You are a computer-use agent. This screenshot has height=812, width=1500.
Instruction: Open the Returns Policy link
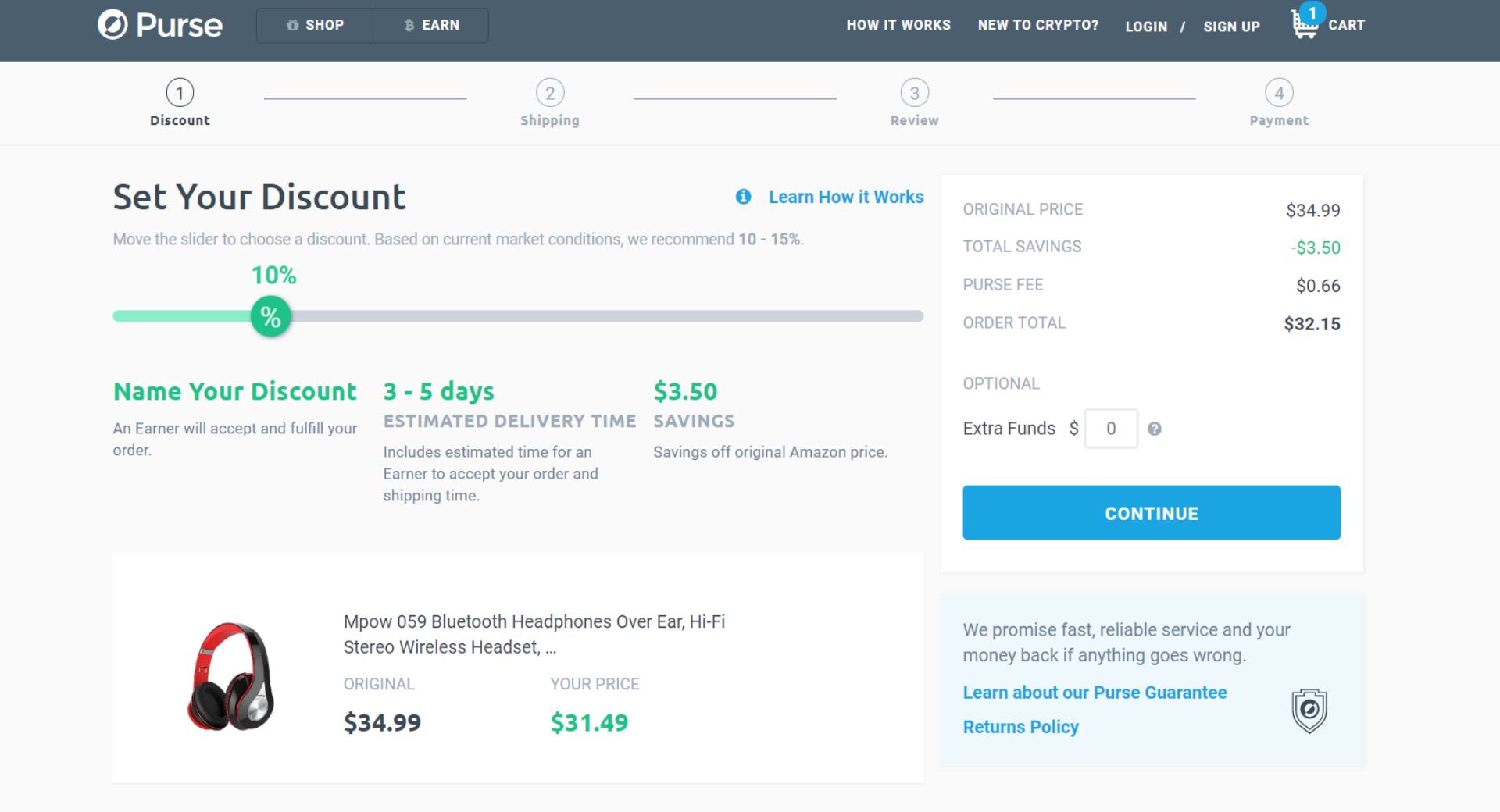click(1020, 727)
